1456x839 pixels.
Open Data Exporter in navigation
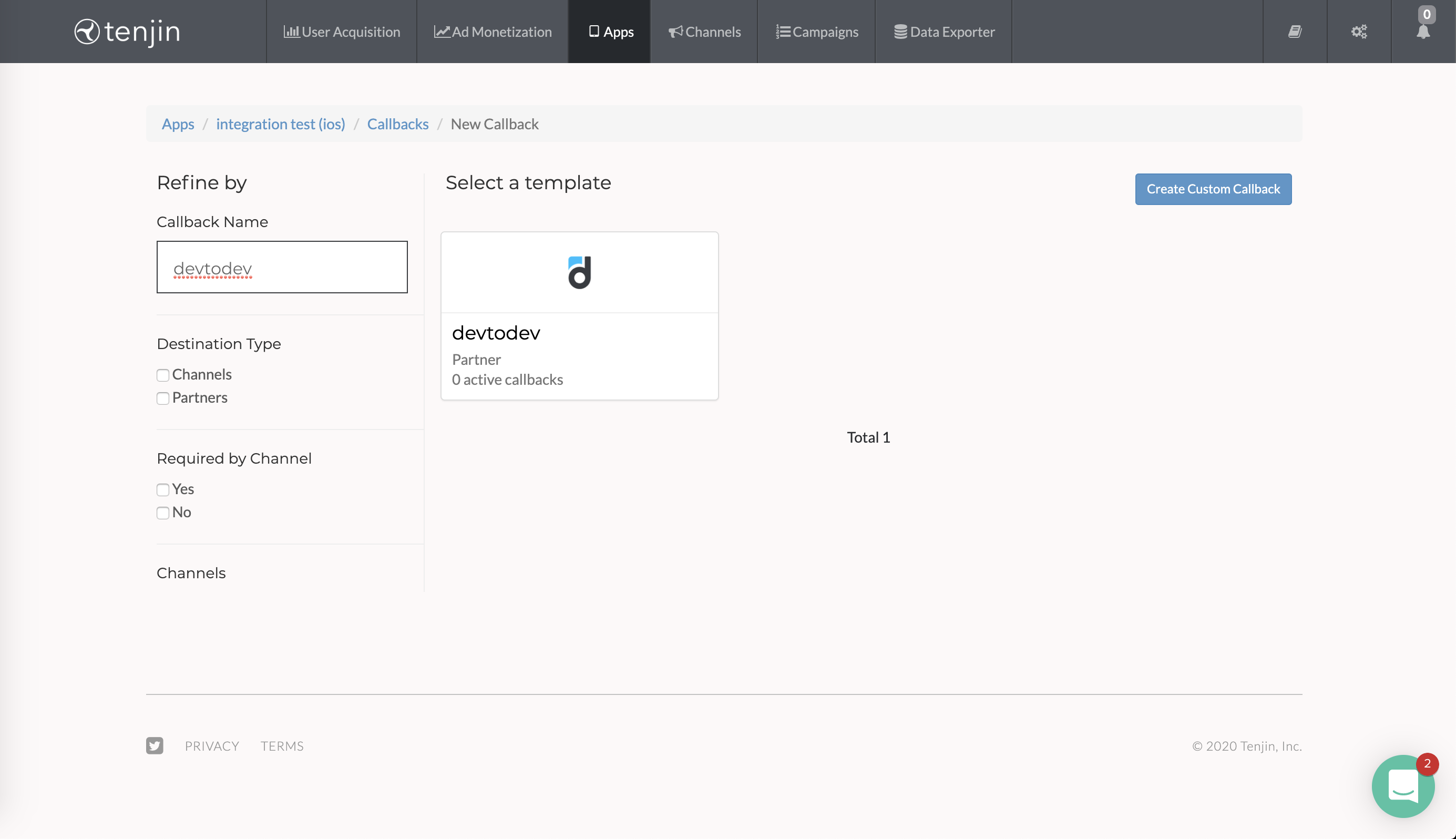pyautogui.click(x=944, y=32)
